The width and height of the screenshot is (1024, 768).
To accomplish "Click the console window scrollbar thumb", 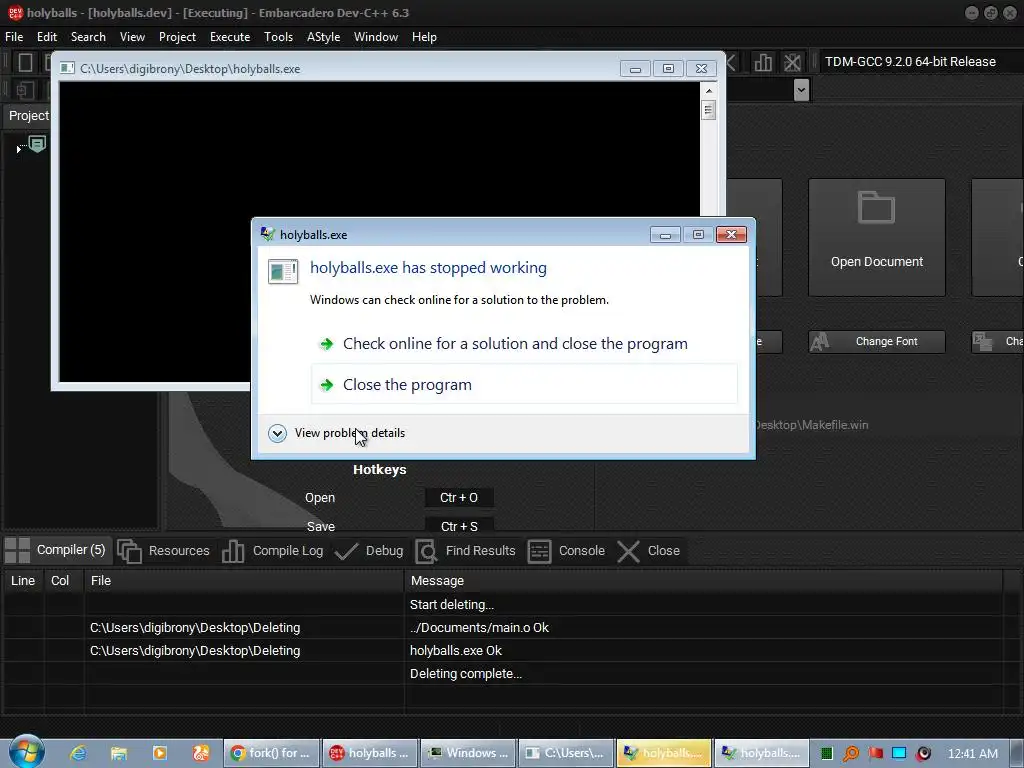I will point(709,110).
